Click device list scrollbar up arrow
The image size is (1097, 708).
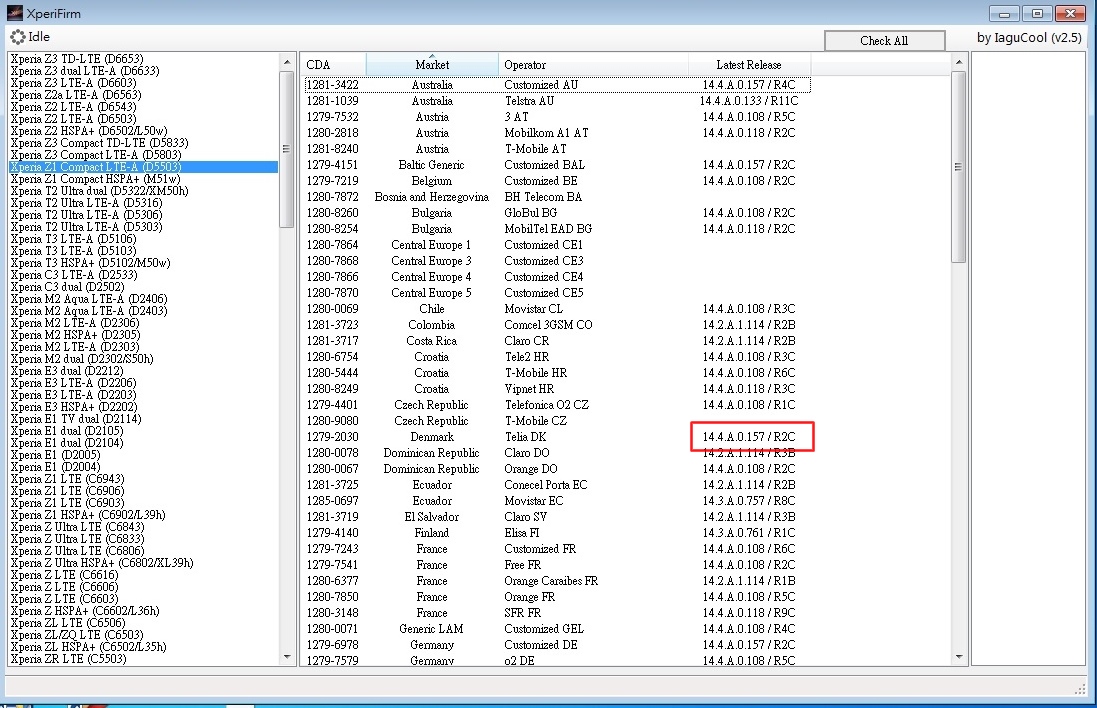287,62
